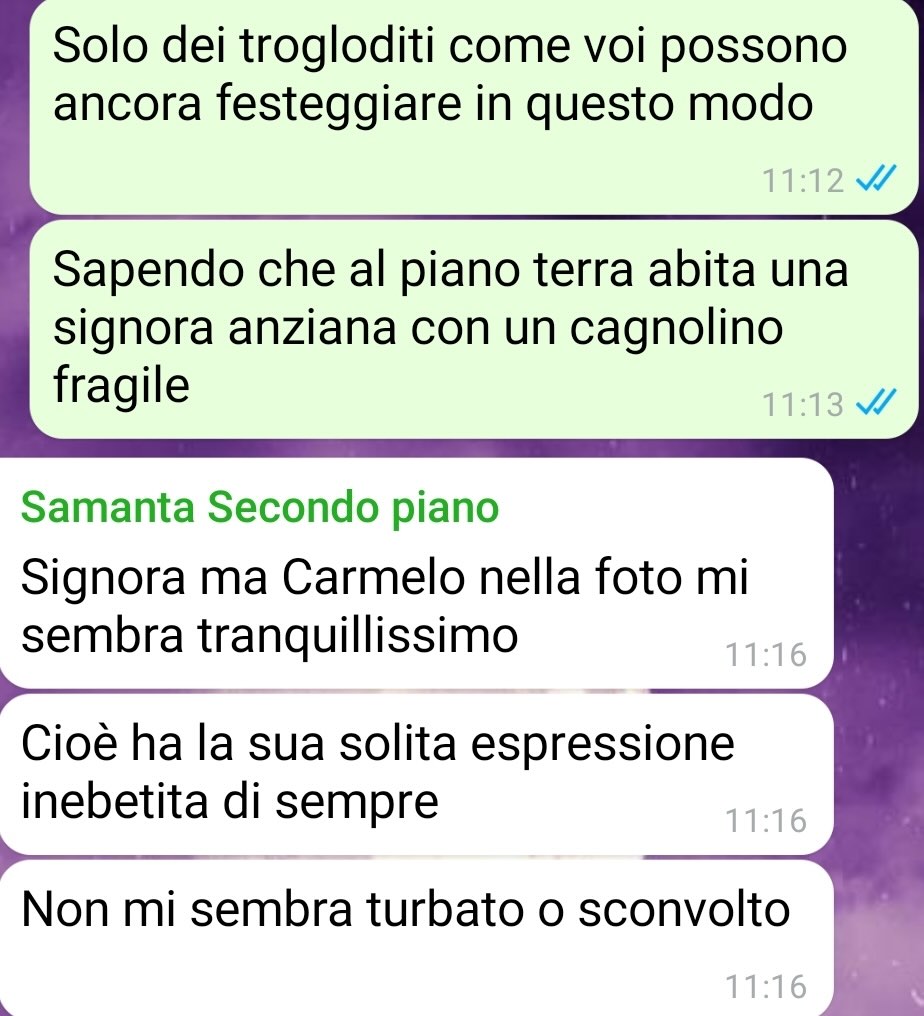Select the 'Solo dei trogloditi' message bubble
This screenshot has width=924, height=1016.
point(474,106)
